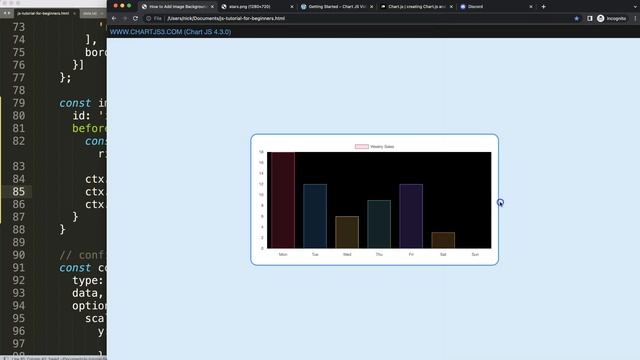This screenshot has width=640, height=360.
Task: Click the file info icon in address bar
Action: [149, 18]
